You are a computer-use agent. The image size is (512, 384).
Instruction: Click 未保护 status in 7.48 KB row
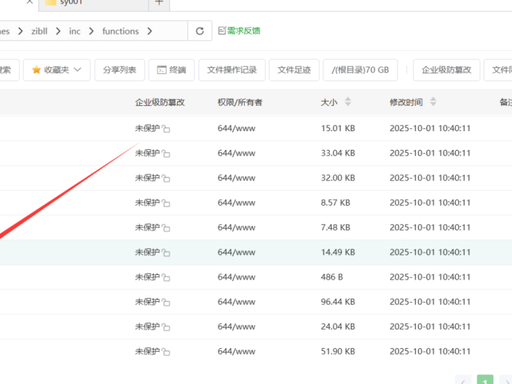(147, 227)
